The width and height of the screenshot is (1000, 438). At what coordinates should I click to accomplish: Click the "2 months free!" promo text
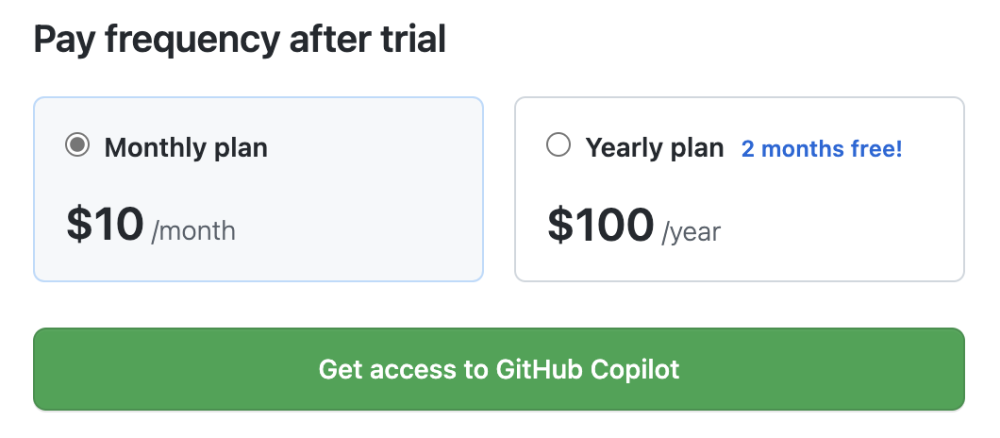pyautogui.click(x=821, y=149)
